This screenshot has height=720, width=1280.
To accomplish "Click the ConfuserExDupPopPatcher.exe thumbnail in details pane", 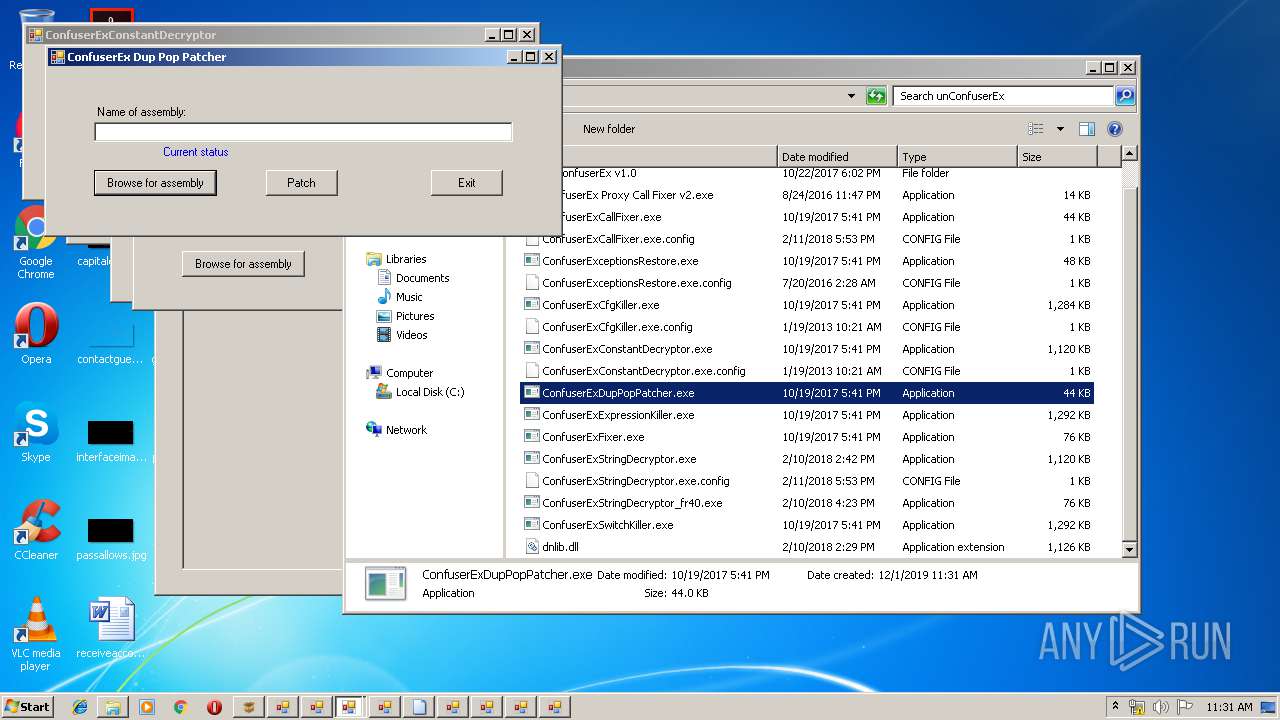I will tap(385, 584).
